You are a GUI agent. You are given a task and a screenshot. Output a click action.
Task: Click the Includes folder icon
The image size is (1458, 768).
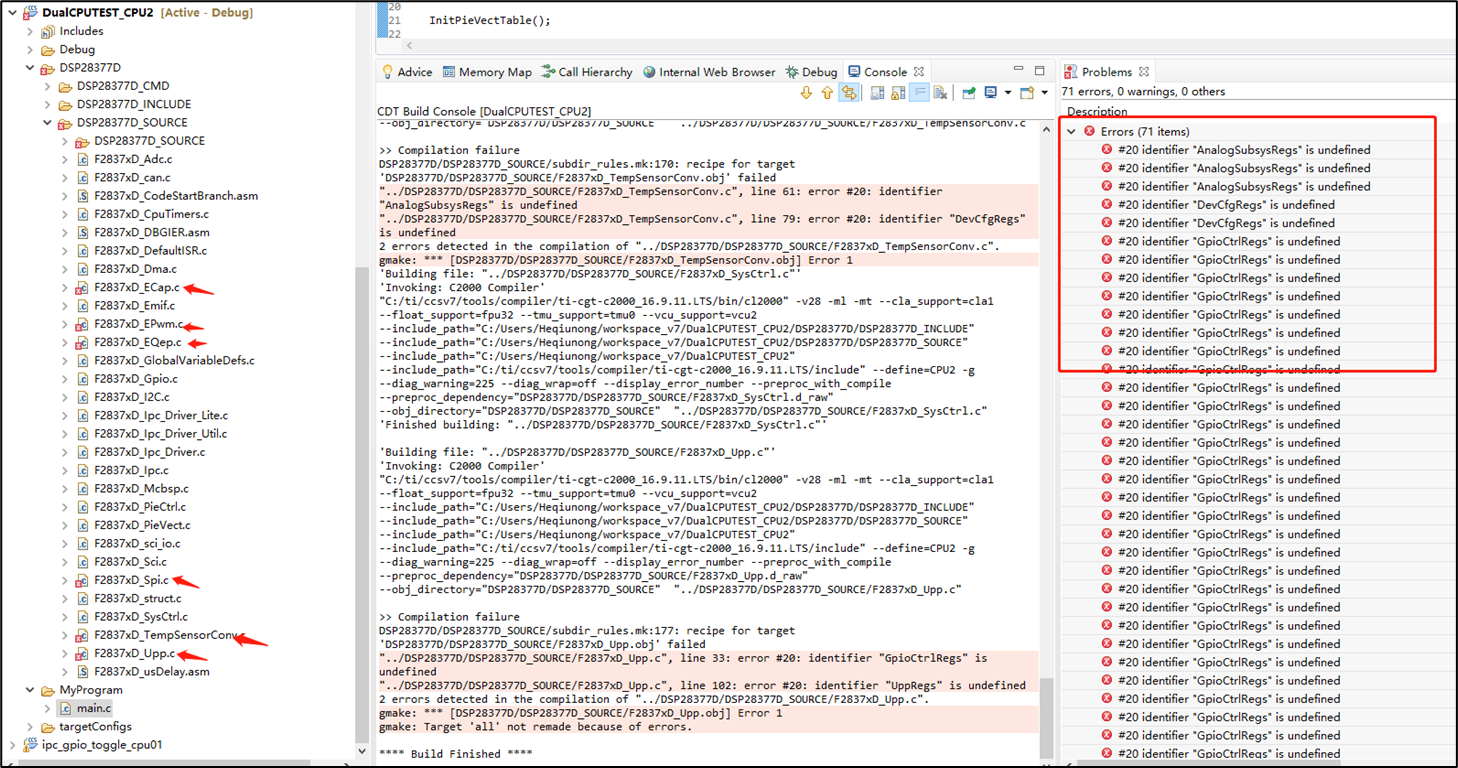tap(47, 31)
